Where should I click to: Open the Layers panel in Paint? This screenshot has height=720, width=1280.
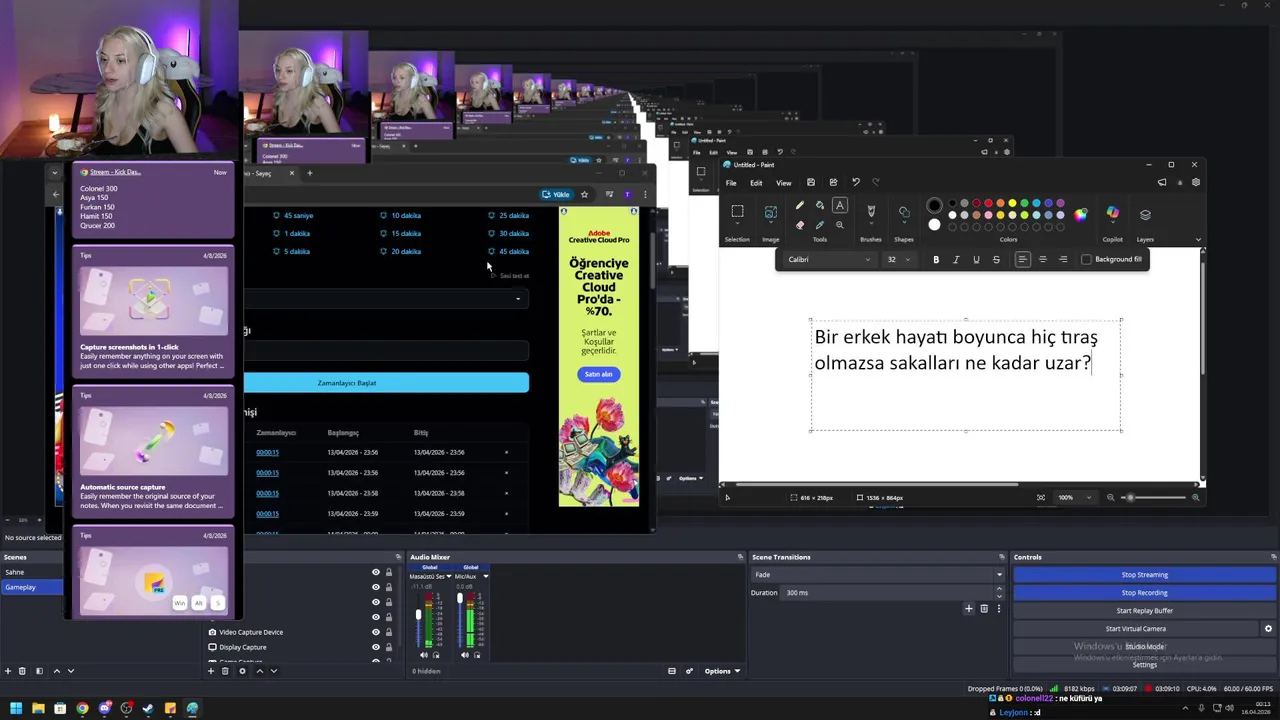pos(1145,214)
